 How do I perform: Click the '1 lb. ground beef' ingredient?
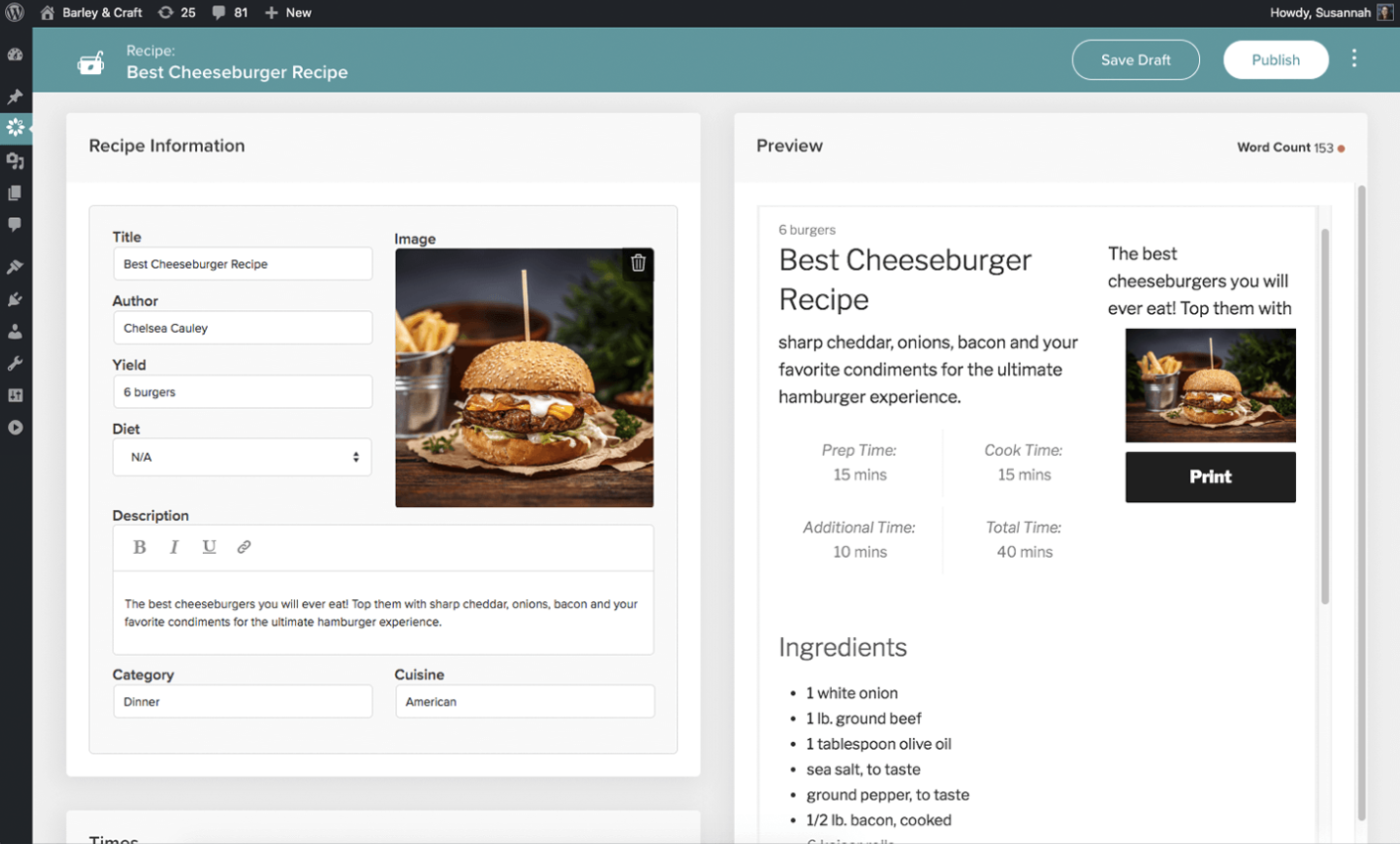pyautogui.click(x=863, y=718)
